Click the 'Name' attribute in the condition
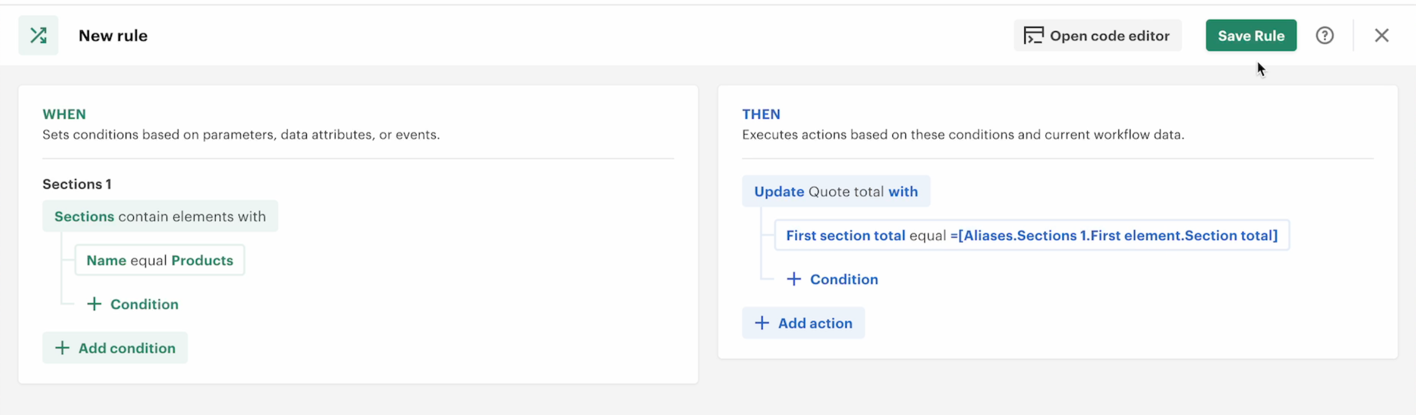 [106, 260]
